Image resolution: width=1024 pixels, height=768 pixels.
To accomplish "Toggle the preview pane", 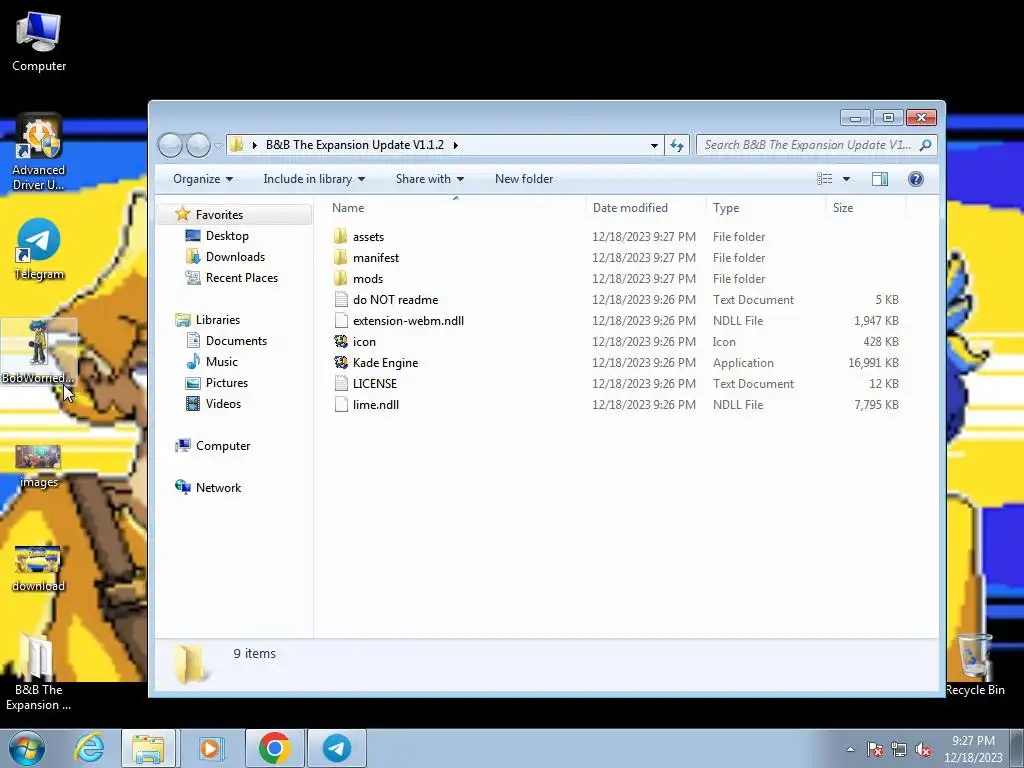I will tap(880, 179).
